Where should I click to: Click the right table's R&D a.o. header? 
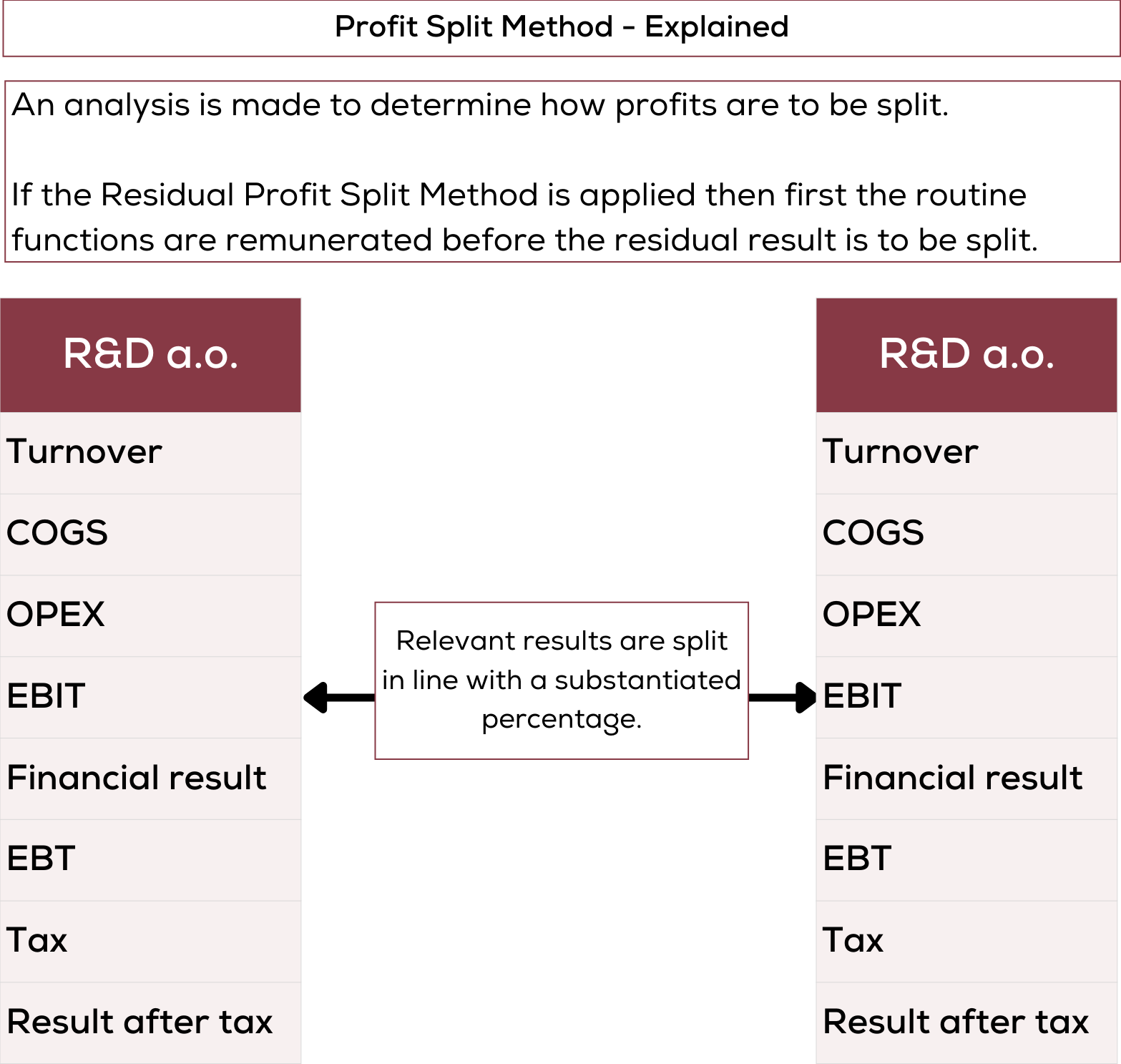tap(966, 355)
